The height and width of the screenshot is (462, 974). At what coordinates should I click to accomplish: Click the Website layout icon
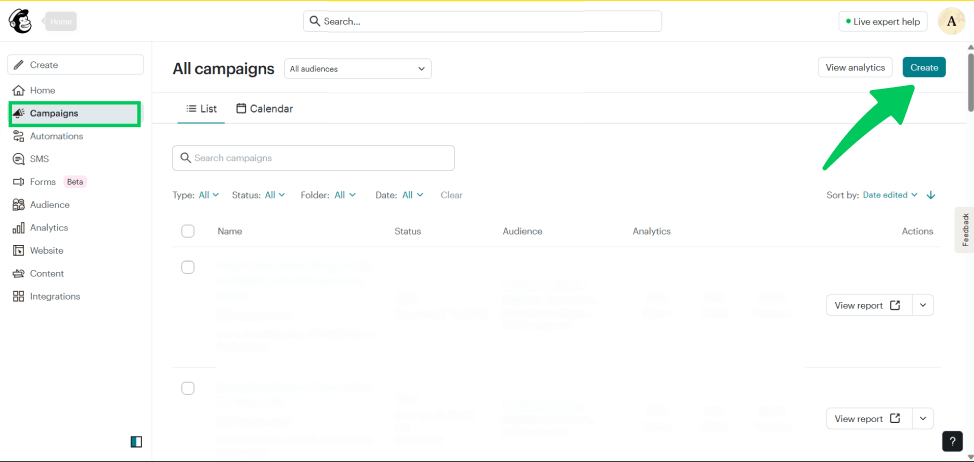click(19, 251)
